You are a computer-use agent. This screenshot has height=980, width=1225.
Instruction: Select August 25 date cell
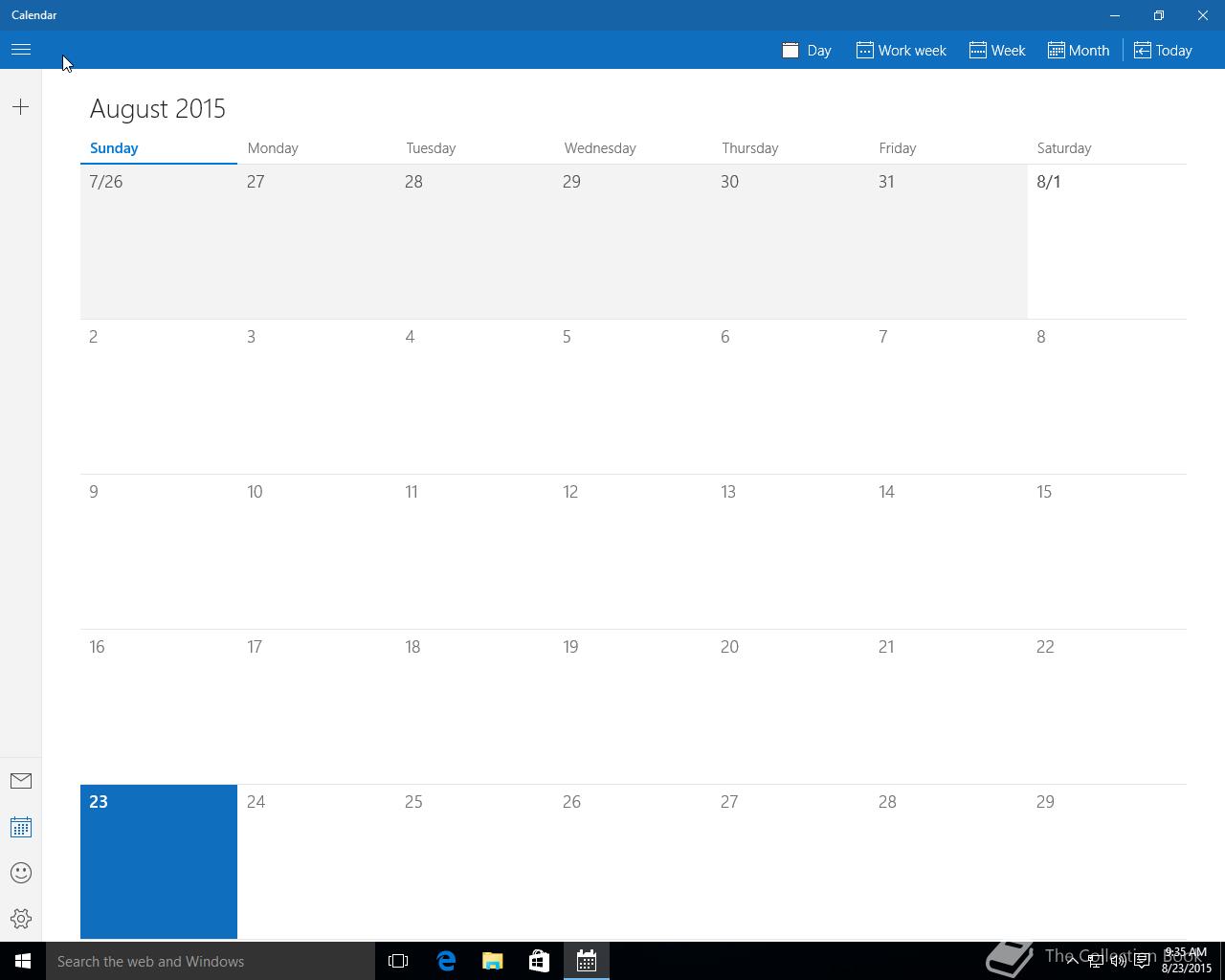pyautogui.click(x=475, y=861)
